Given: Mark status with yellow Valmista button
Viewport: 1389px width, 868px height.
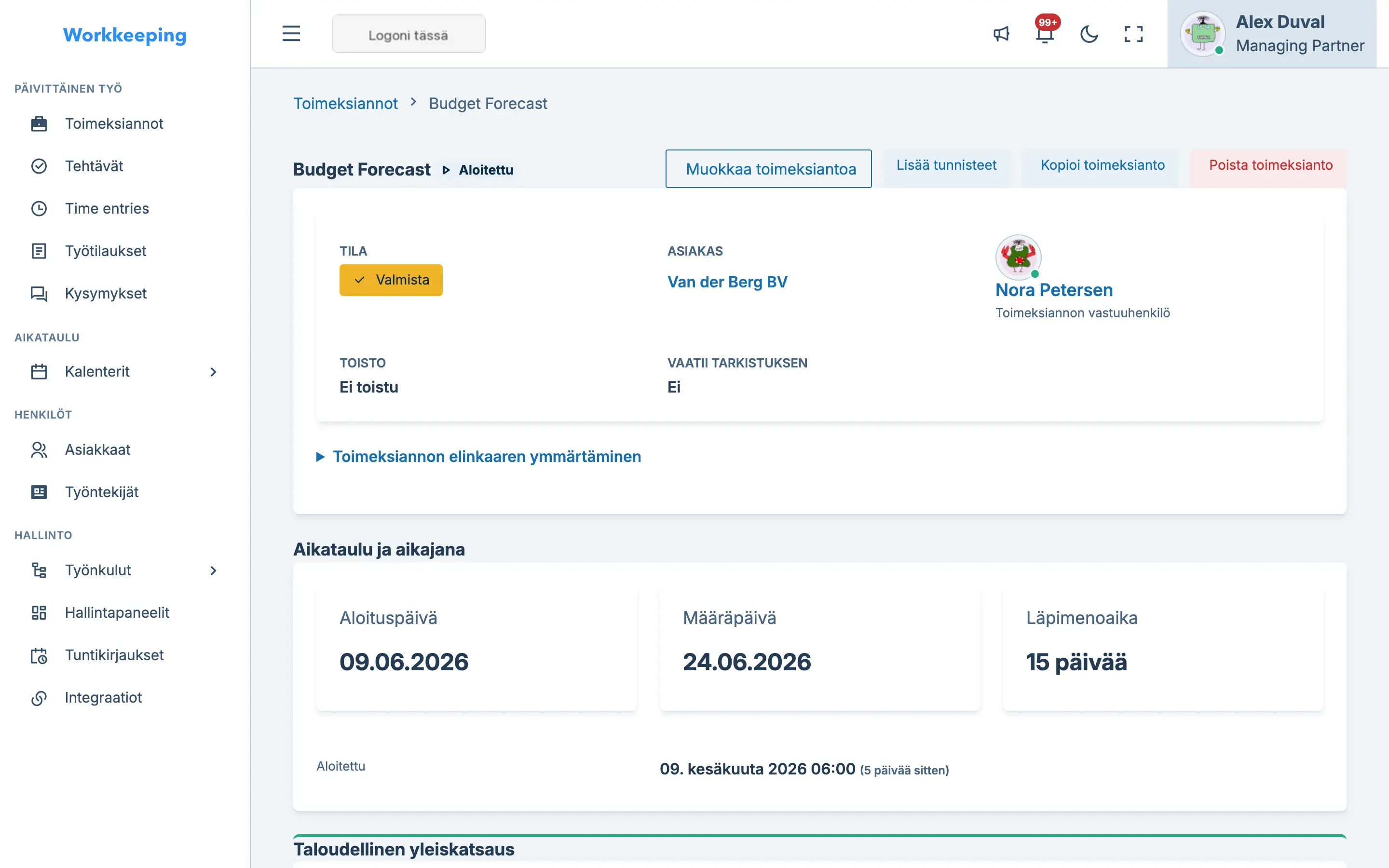Looking at the screenshot, I should click(x=391, y=280).
